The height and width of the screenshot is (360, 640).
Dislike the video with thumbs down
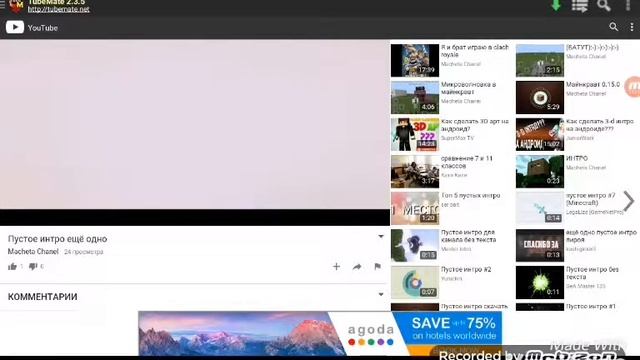coord(33,267)
